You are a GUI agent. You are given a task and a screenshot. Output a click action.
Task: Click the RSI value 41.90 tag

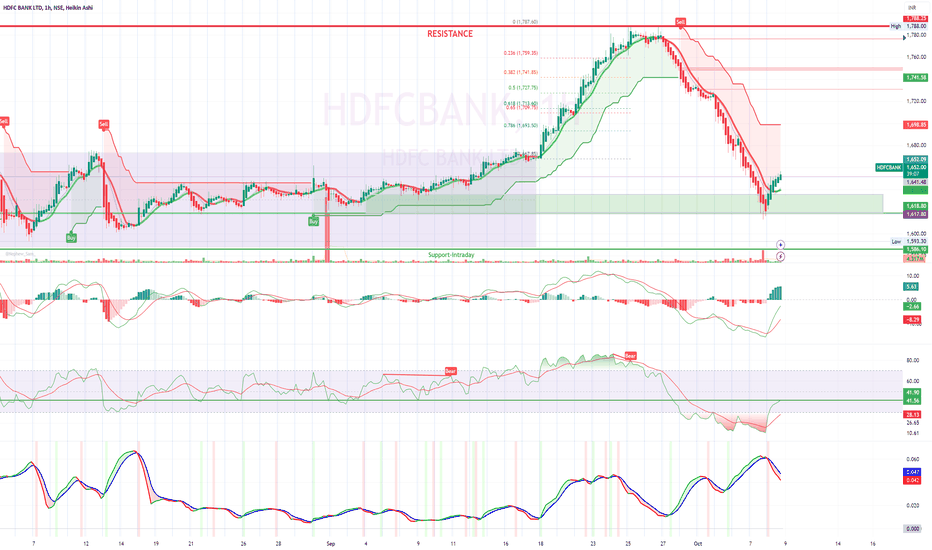click(x=912, y=393)
